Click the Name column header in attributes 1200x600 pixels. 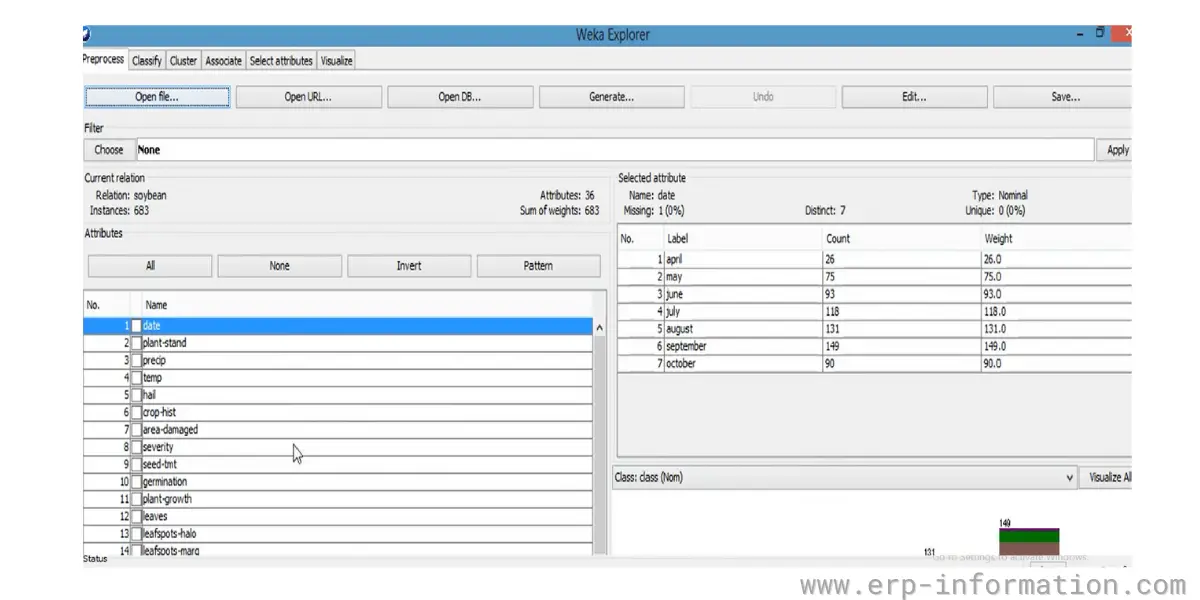pyautogui.click(x=368, y=305)
